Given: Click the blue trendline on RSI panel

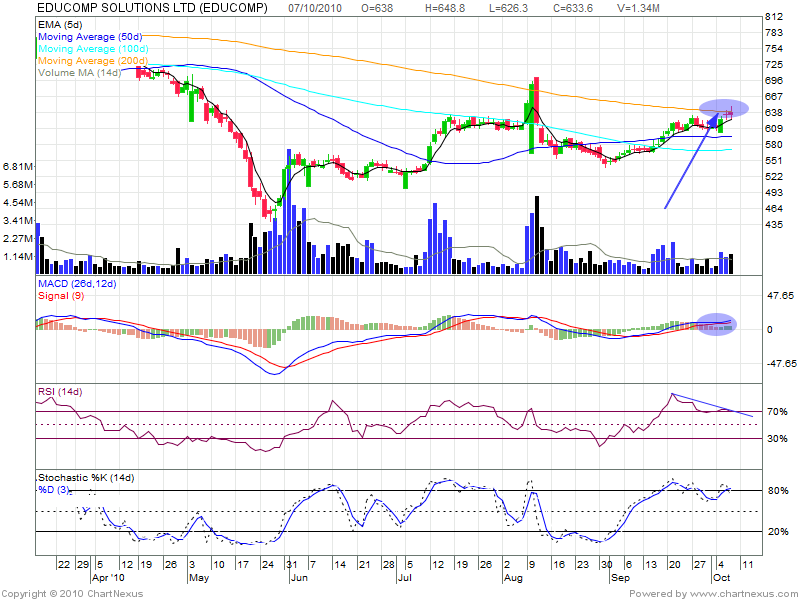Looking at the screenshot, I should pos(713,404).
